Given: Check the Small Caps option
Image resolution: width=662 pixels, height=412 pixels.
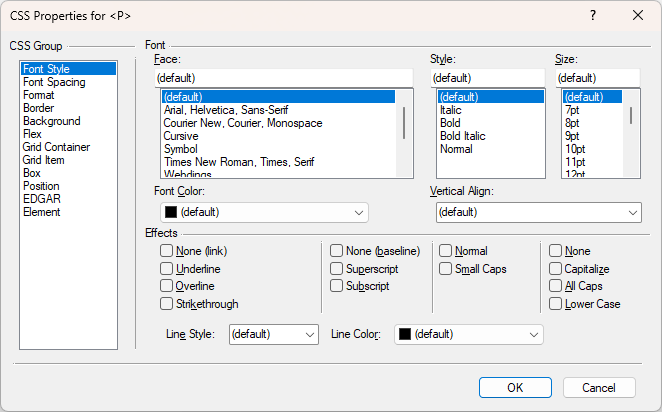Looking at the screenshot, I should (446, 269).
